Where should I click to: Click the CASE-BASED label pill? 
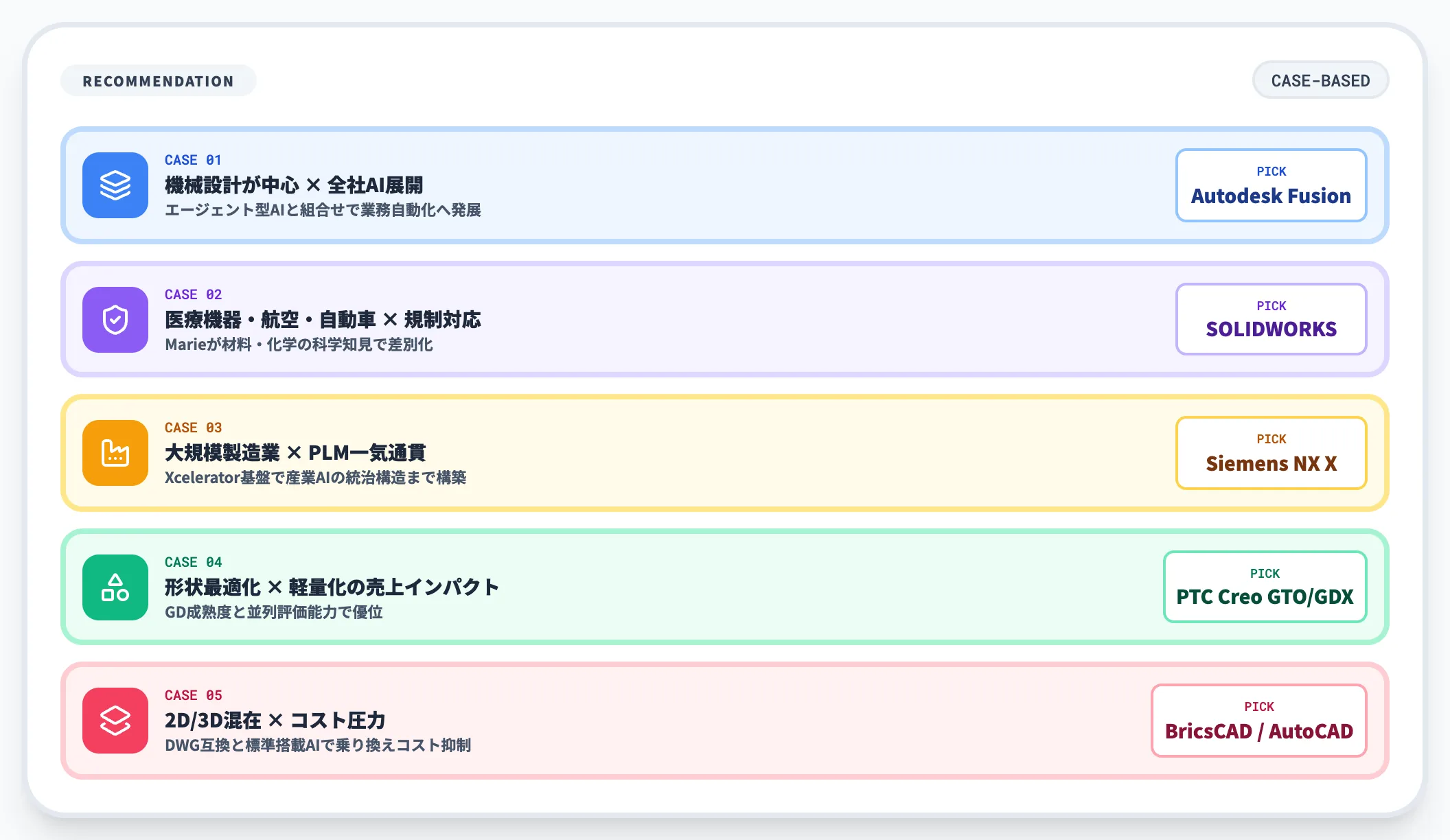(1320, 80)
